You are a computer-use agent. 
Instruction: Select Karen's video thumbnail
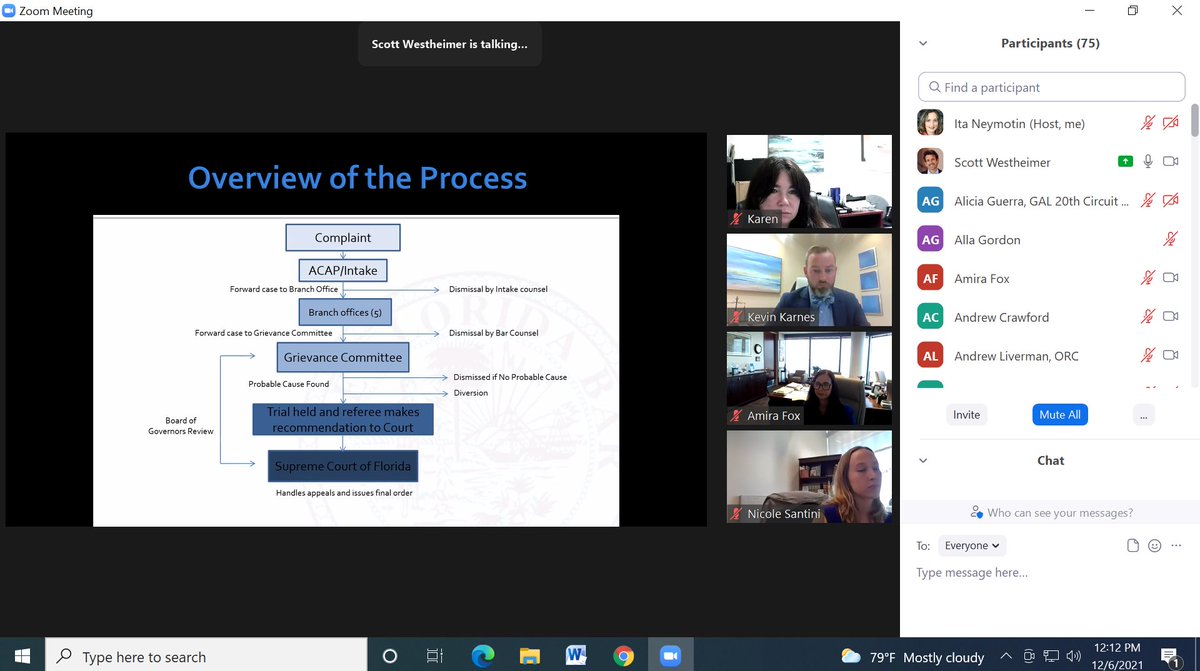pos(809,182)
